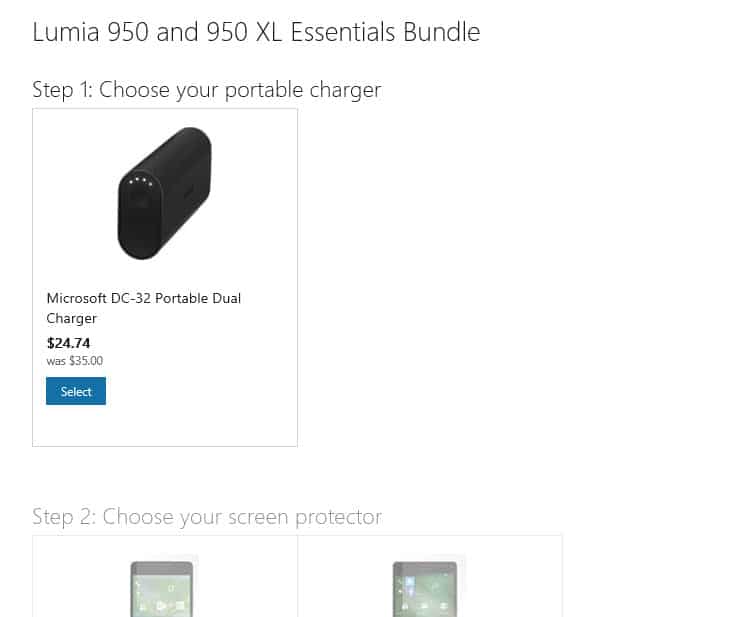Click the word 'Charger' on title's second line
The image size is (734, 617).
click(72, 318)
